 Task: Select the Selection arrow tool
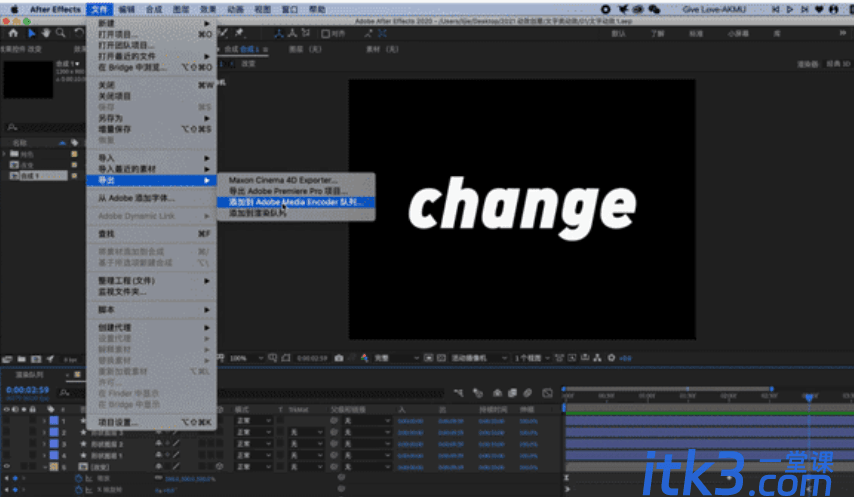[x=32, y=33]
